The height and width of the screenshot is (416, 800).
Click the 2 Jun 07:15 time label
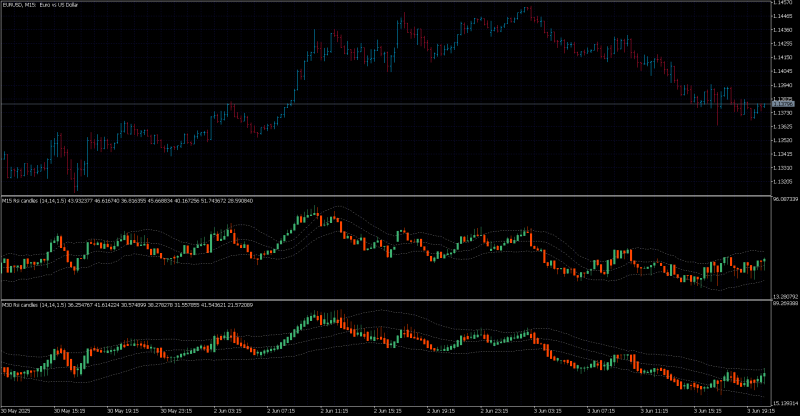[281, 410]
